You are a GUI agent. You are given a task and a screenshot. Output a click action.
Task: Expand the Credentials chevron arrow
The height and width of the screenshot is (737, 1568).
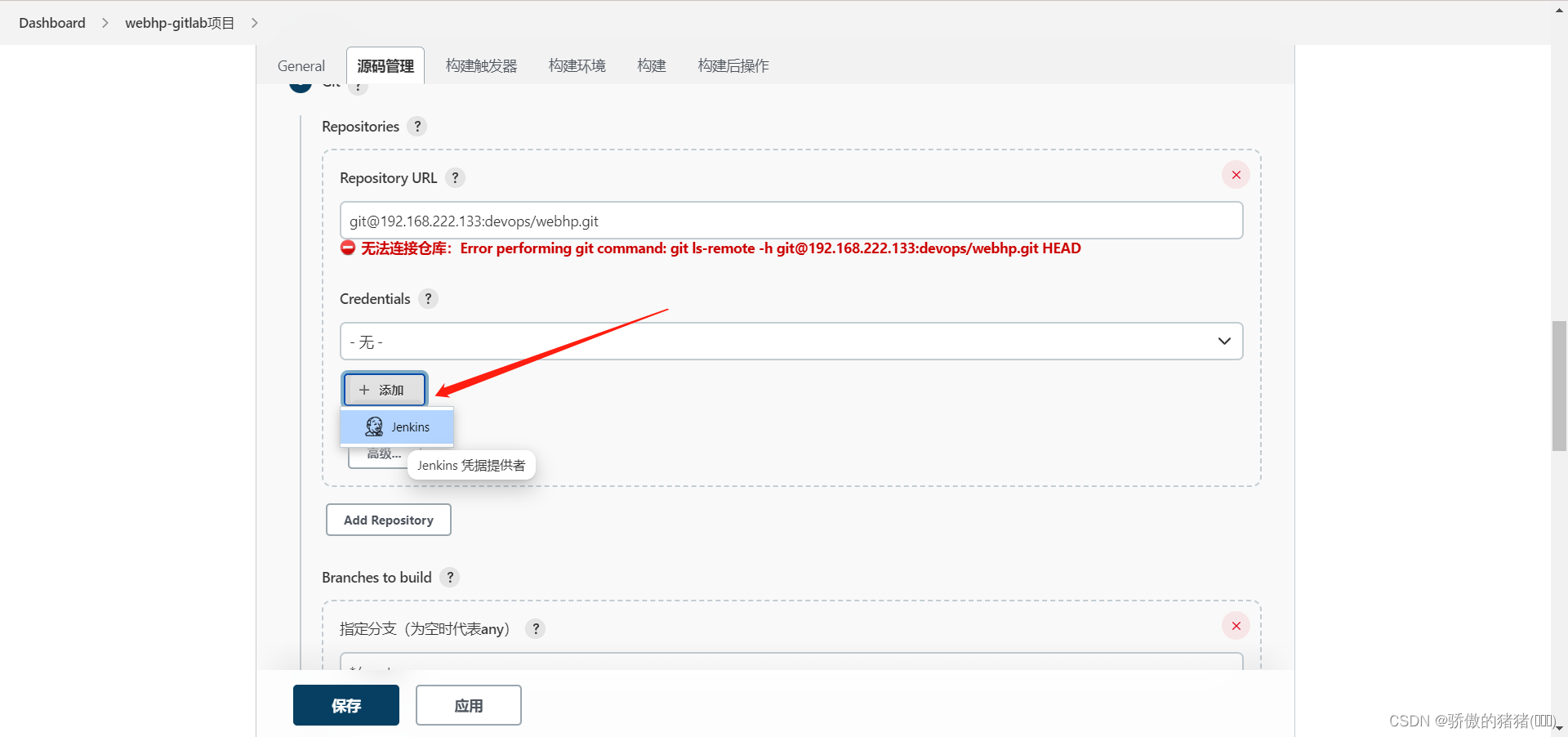pyautogui.click(x=1224, y=341)
